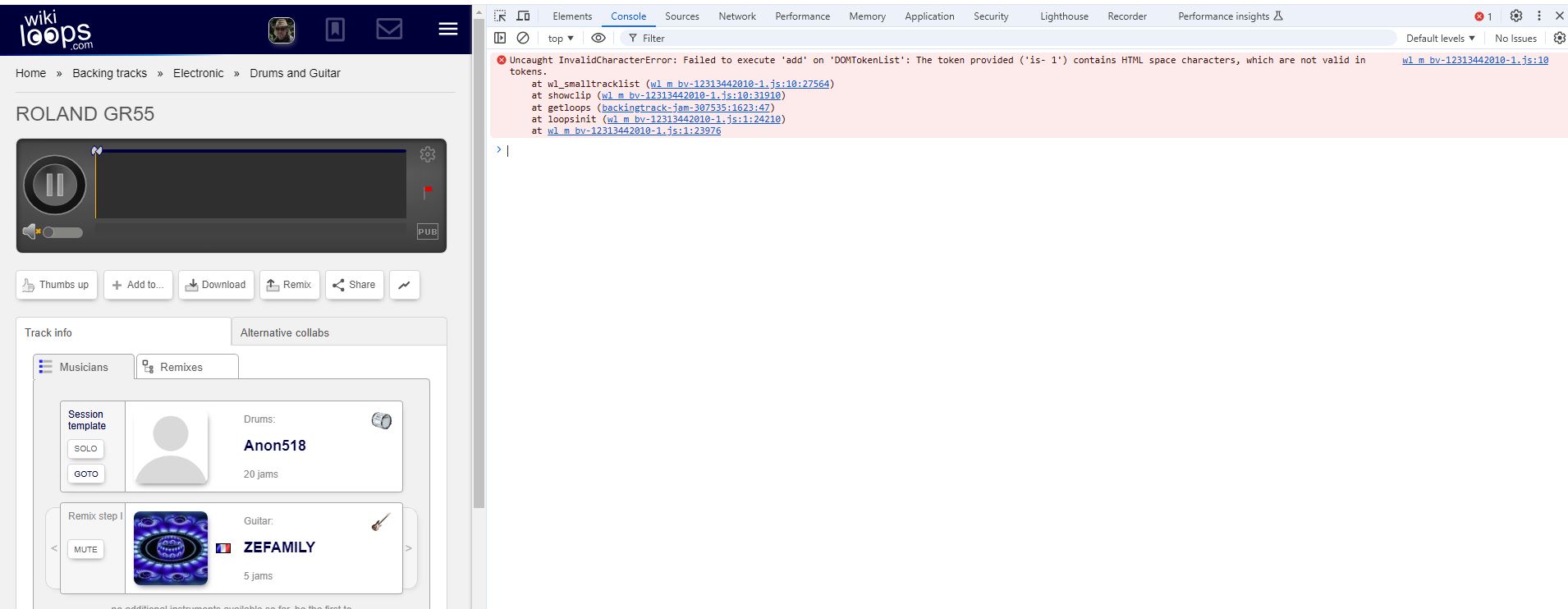Open console settings gear
Image resolution: width=1568 pixels, height=609 pixels.
pos(1559,38)
